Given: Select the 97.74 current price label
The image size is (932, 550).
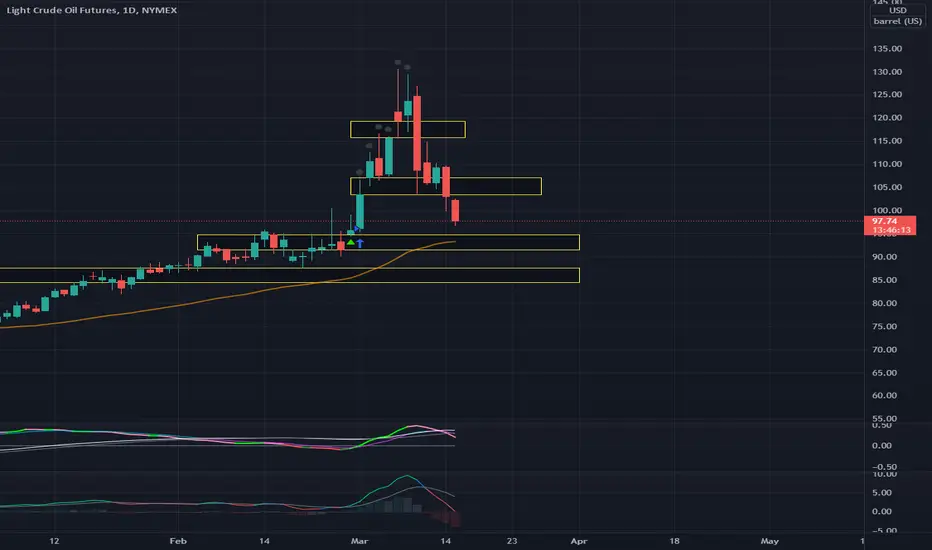Looking at the screenshot, I should [884, 221].
